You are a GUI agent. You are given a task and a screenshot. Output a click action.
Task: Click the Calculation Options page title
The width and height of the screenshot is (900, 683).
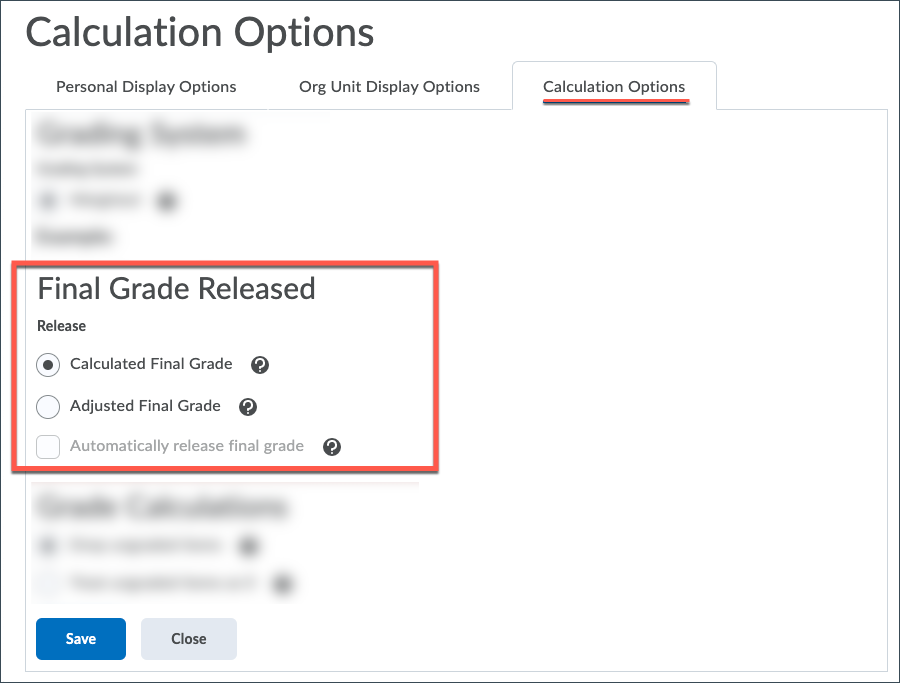(200, 33)
